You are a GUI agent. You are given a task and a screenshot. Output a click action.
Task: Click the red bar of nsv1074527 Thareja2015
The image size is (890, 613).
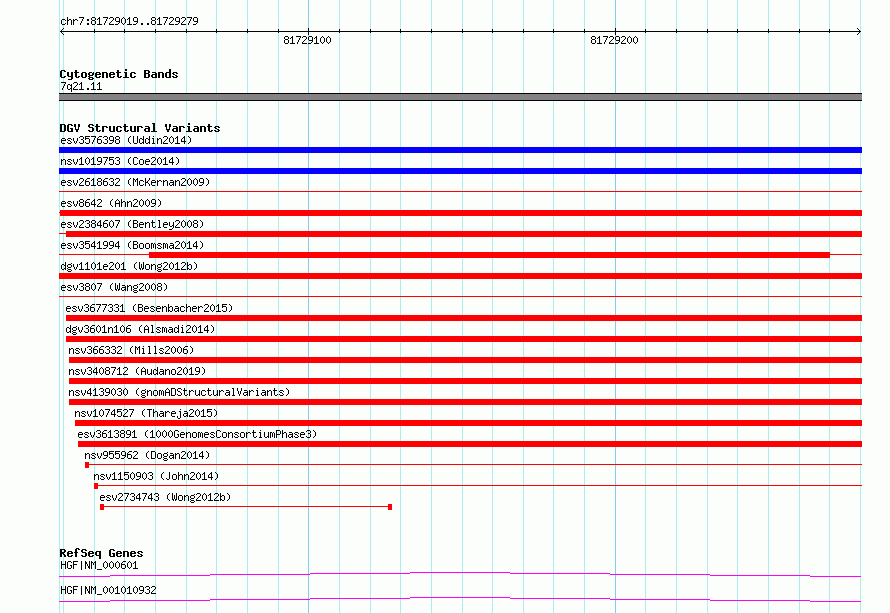[468, 423]
